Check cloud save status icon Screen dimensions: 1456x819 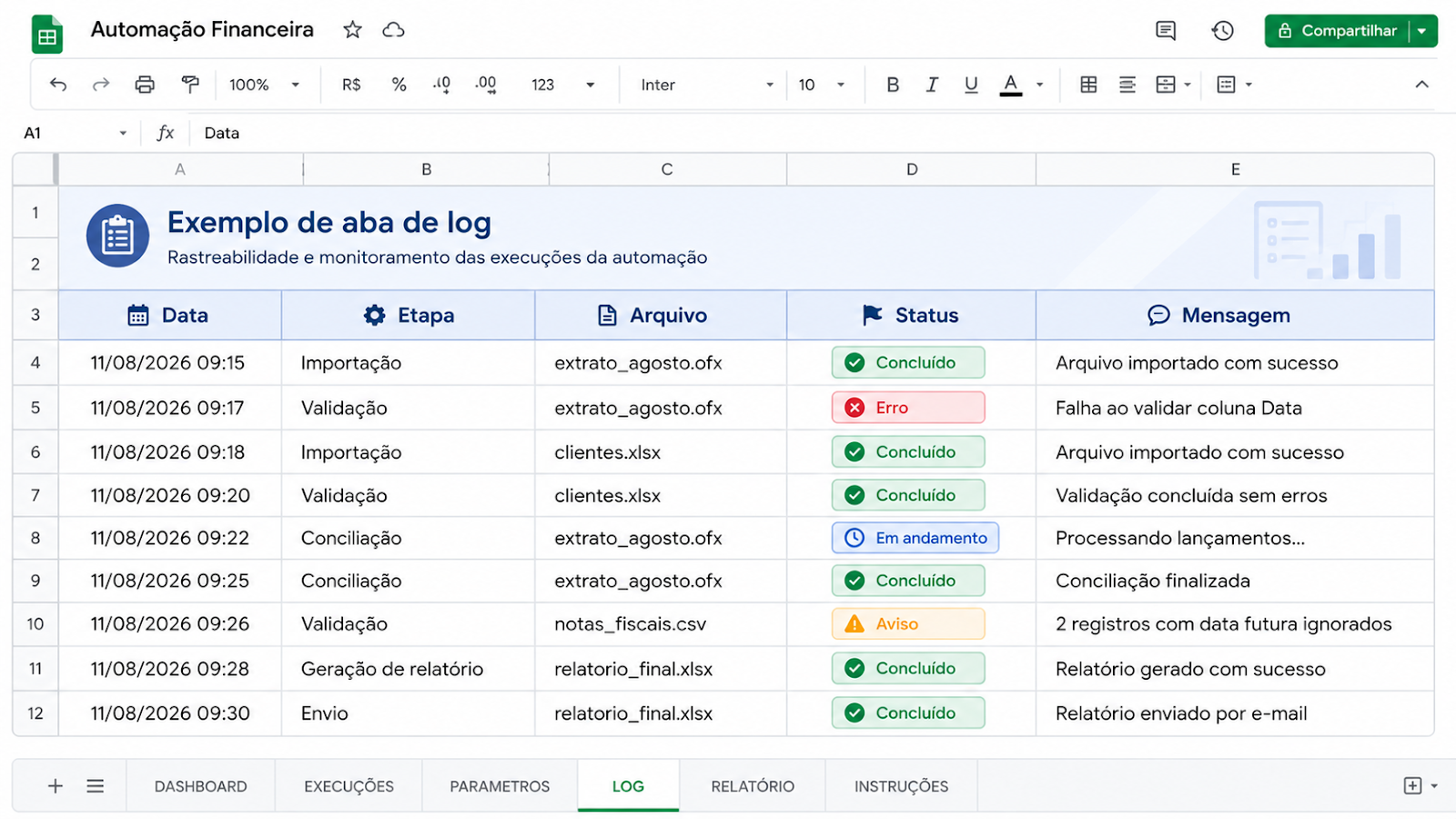click(x=393, y=30)
